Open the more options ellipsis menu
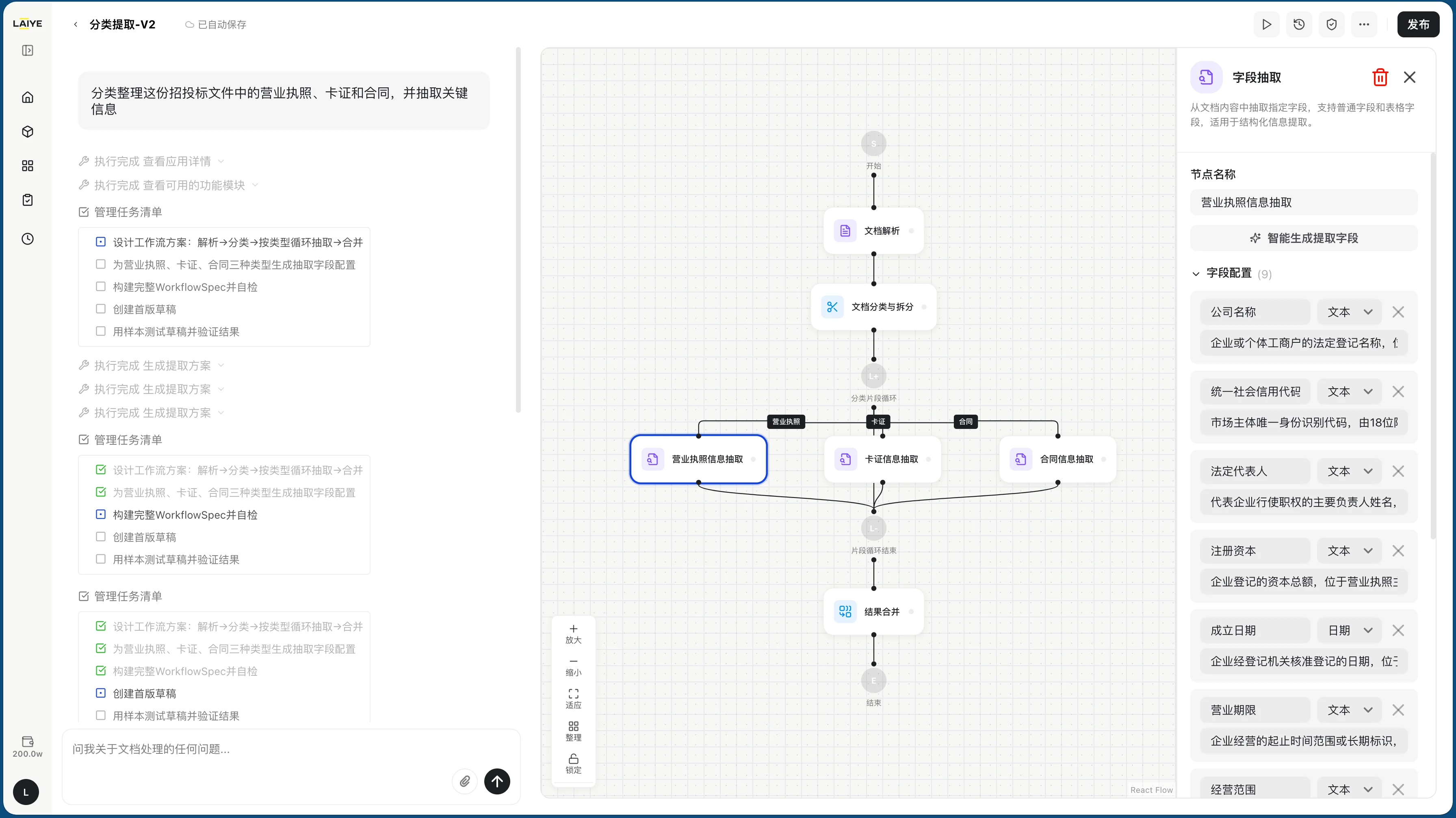This screenshot has width=1456, height=818. click(1364, 24)
